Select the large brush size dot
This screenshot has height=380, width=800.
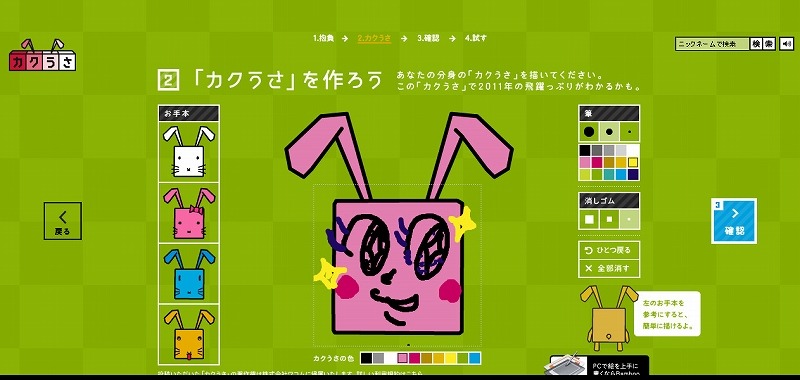(589, 132)
